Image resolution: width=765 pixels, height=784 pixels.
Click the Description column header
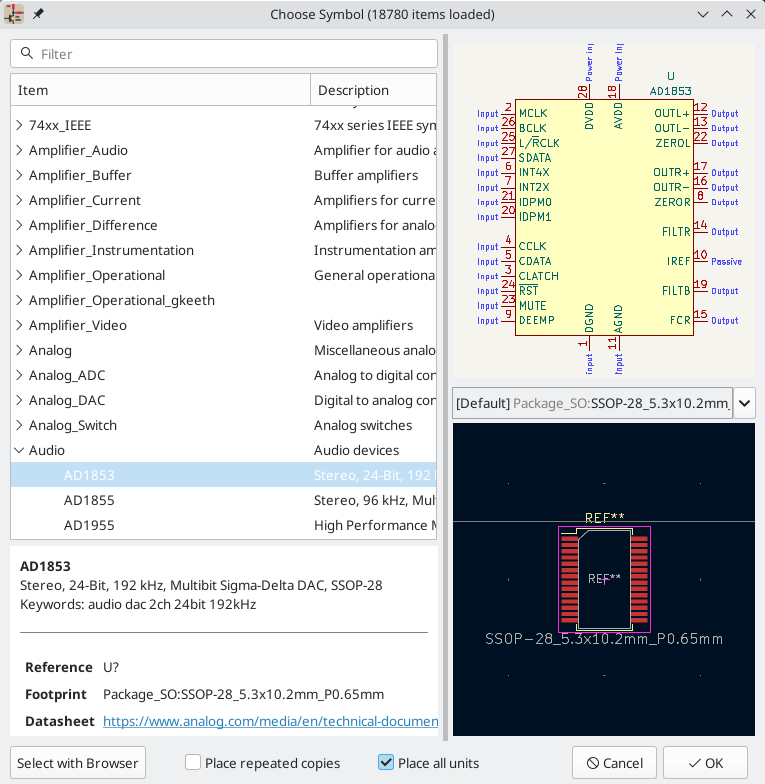(374, 90)
